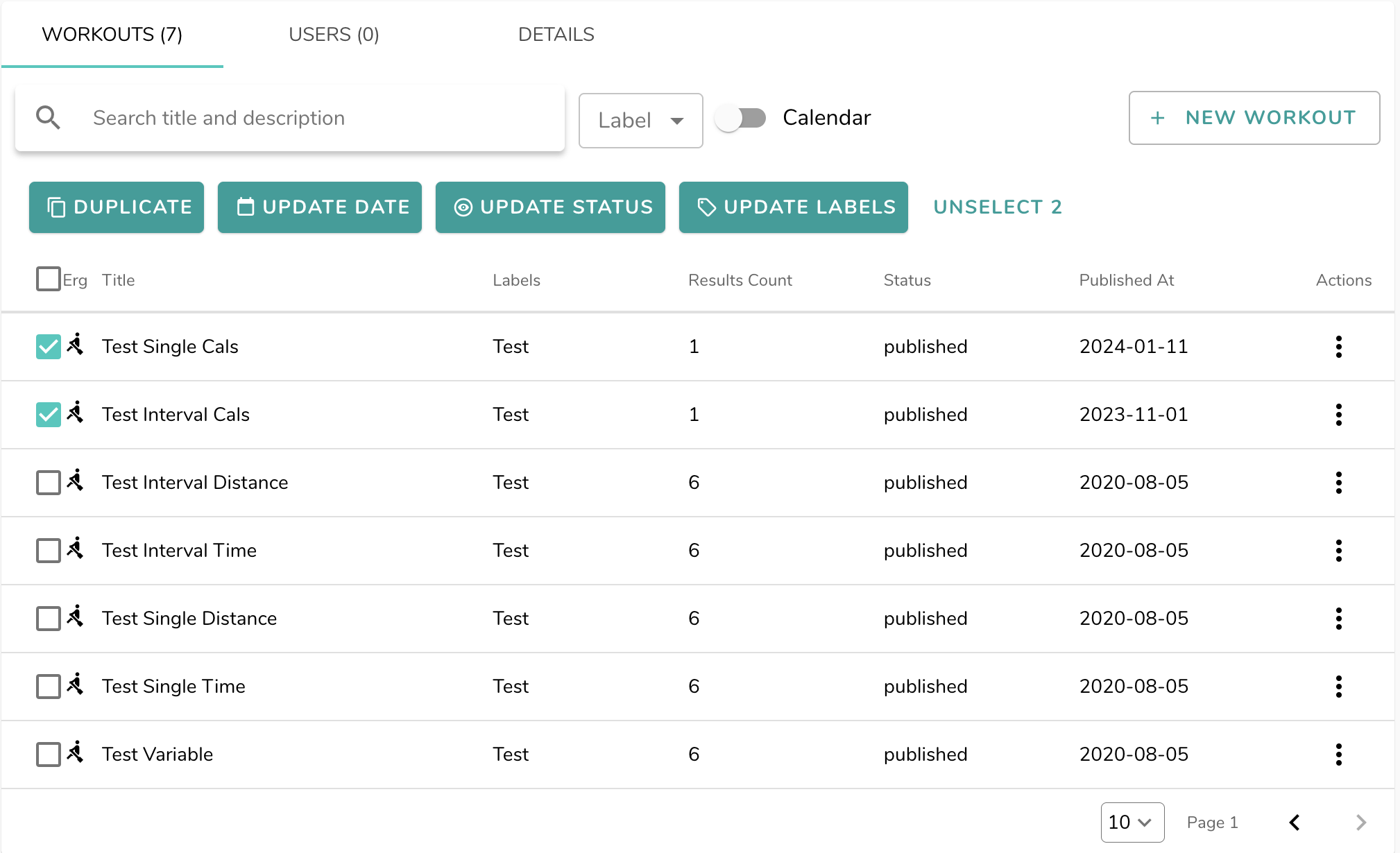Click the search magnifier icon

pyautogui.click(x=48, y=118)
